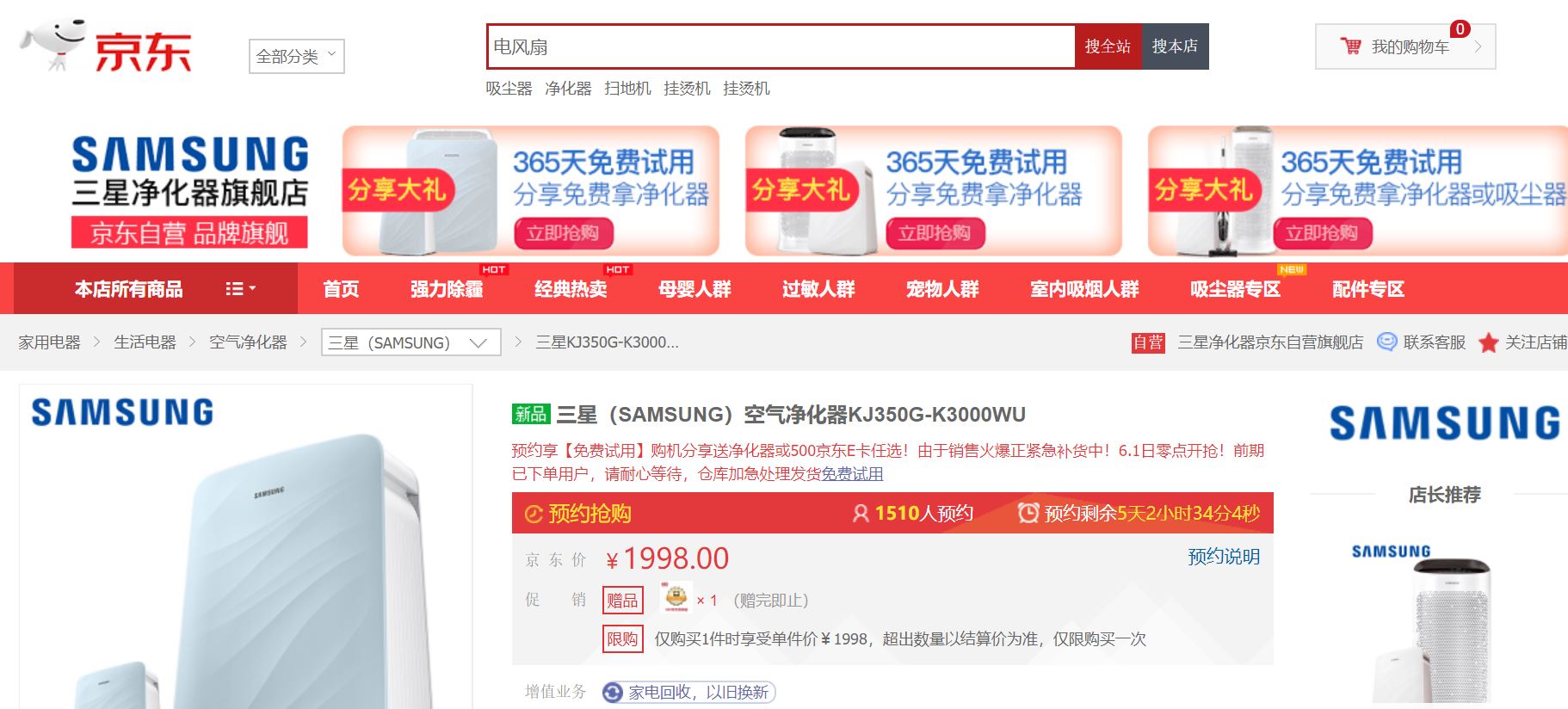Click the 净化器 hot search keyword
The height and width of the screenshot is (709, 1568).
[x=568, y=89]
